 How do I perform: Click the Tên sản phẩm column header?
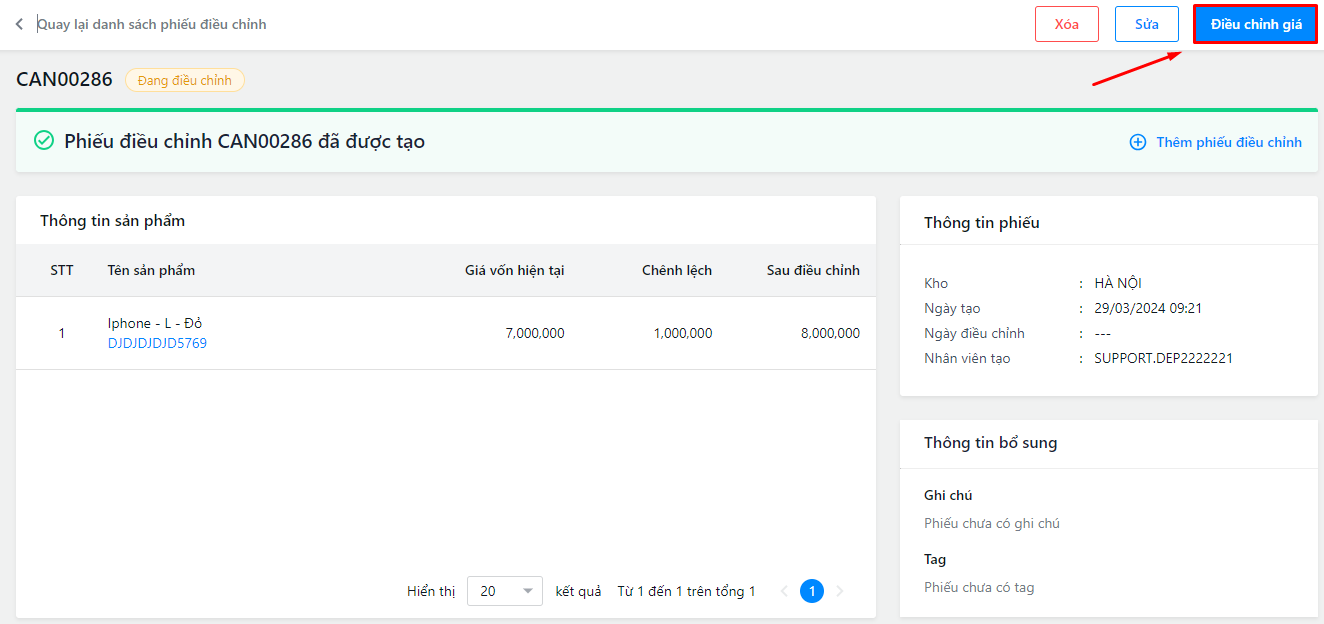151,270
